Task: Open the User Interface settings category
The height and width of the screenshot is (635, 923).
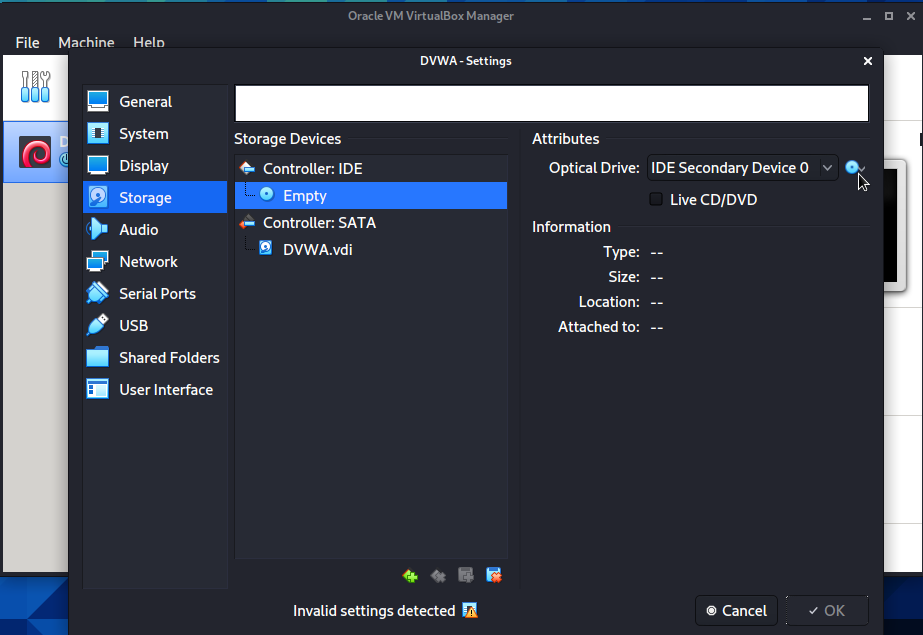Action: [x=155, y=389]
